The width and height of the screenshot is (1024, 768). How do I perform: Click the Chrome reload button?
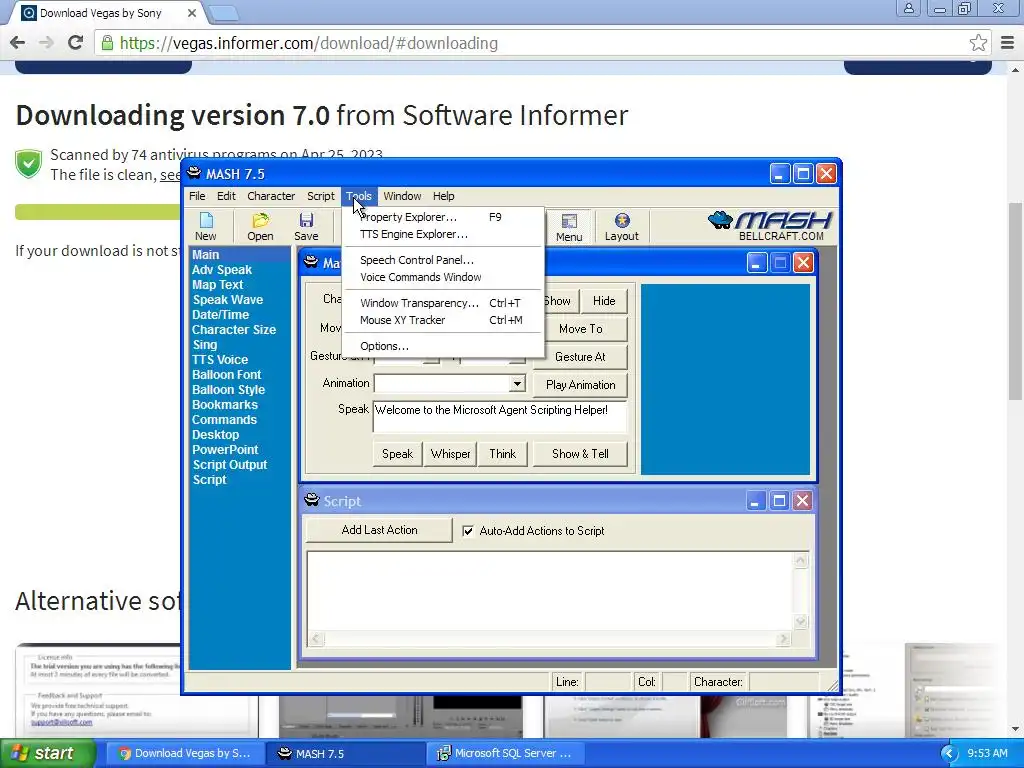click(75, 43)
